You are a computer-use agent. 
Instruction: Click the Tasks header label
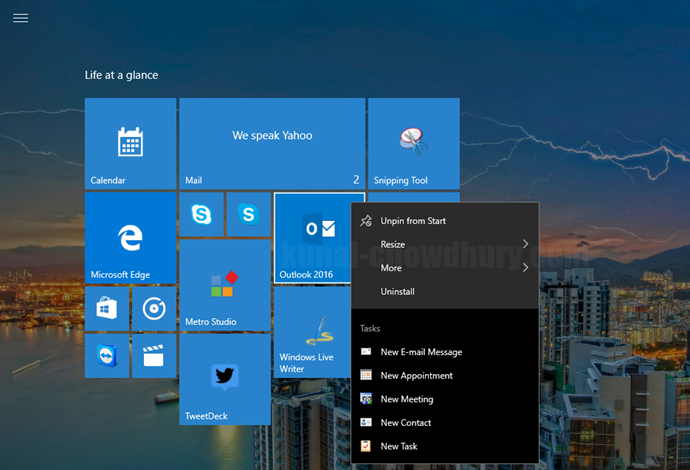[x=370, y=328]
